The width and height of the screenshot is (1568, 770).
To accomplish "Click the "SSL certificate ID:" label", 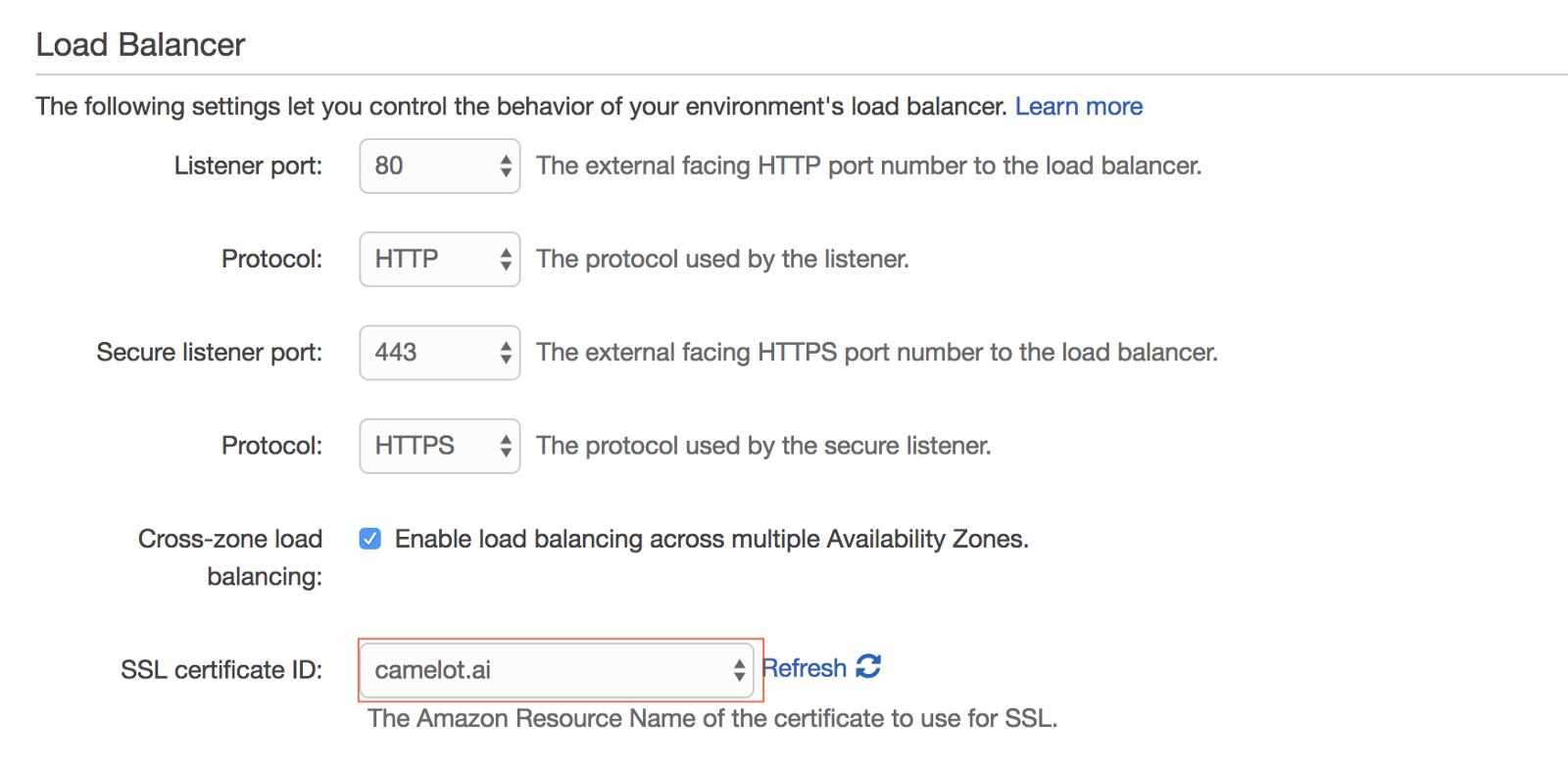I will point(221,670).
